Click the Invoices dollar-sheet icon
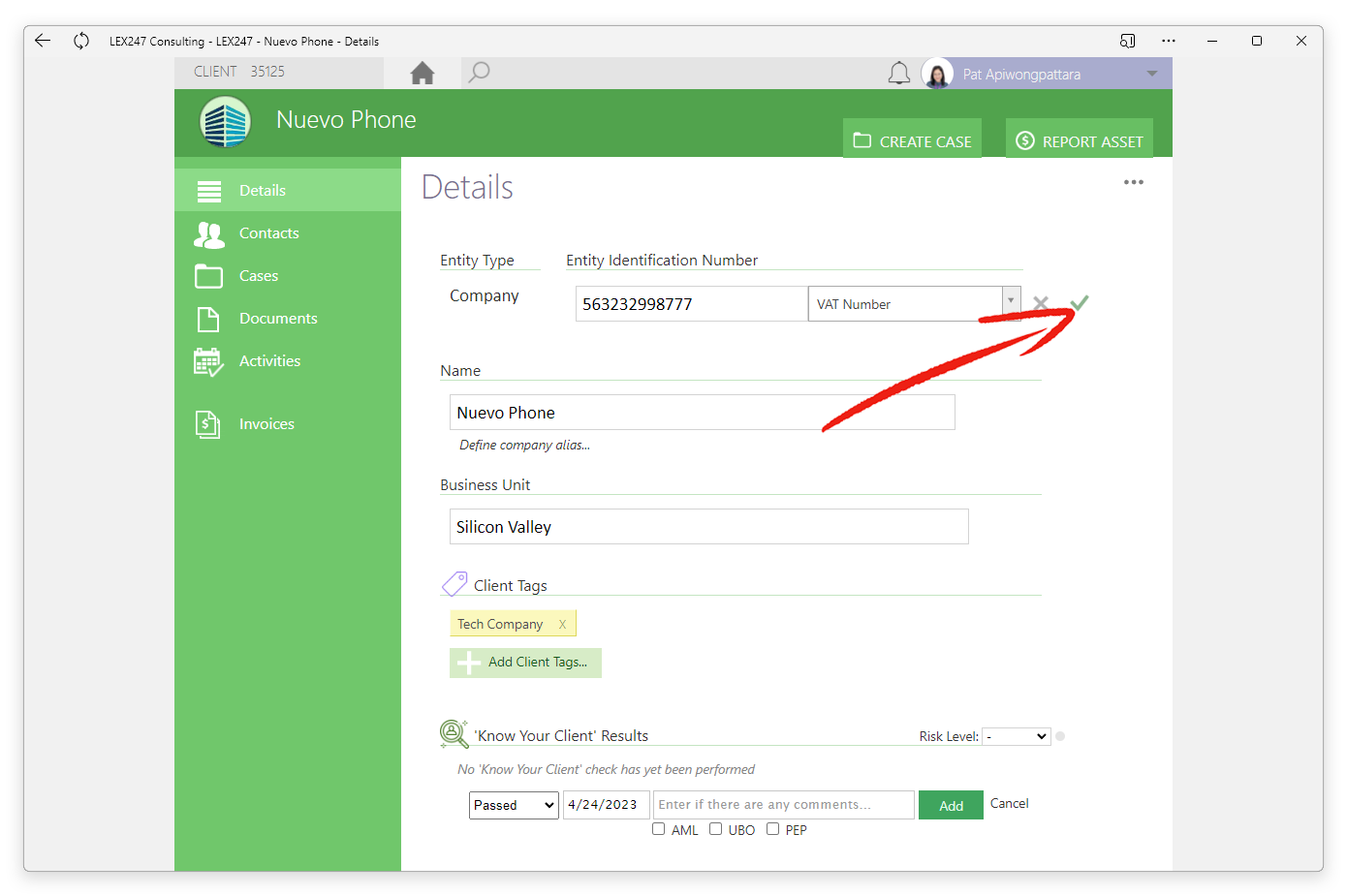 point(208,424)
